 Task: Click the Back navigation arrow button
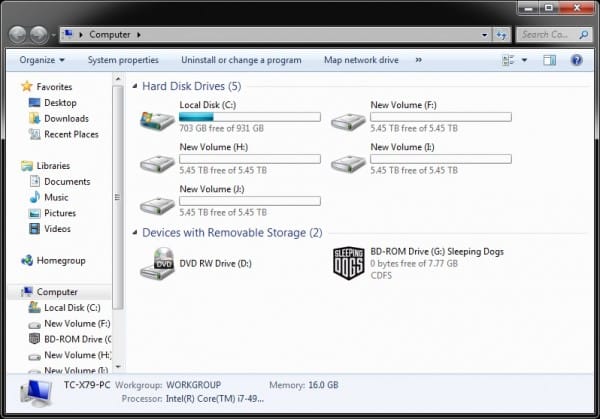[18, 35]
